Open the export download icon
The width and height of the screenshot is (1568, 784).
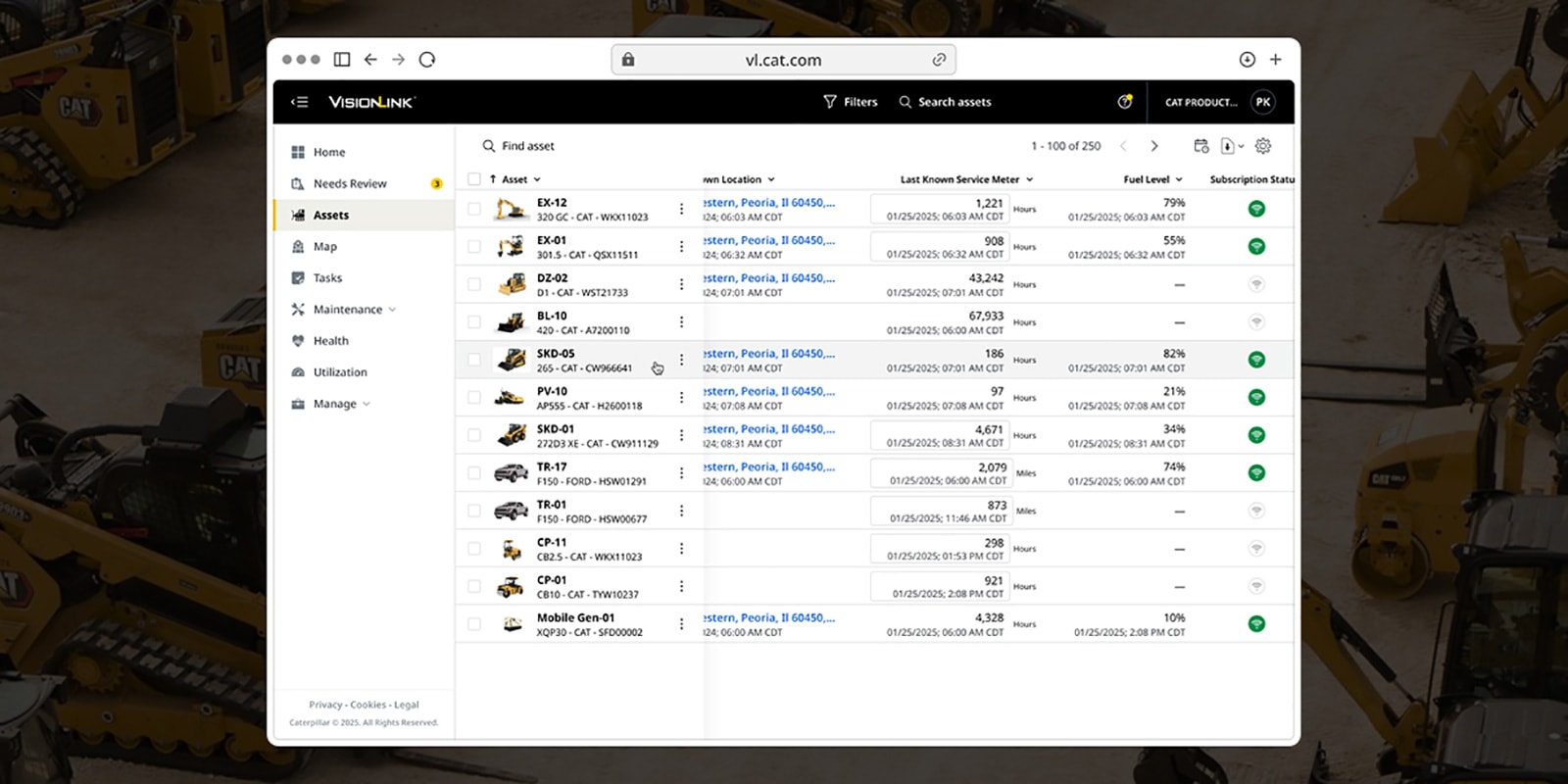click(x=1228, y=146)
